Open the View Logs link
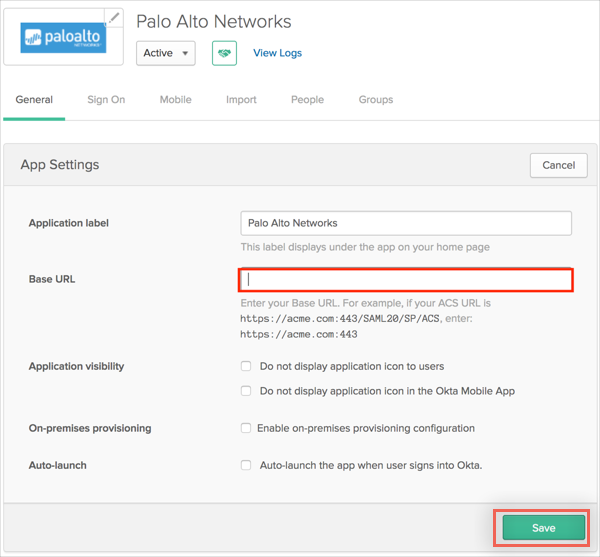The height and width of the screenshot is (557, 600). coord(277,53)
